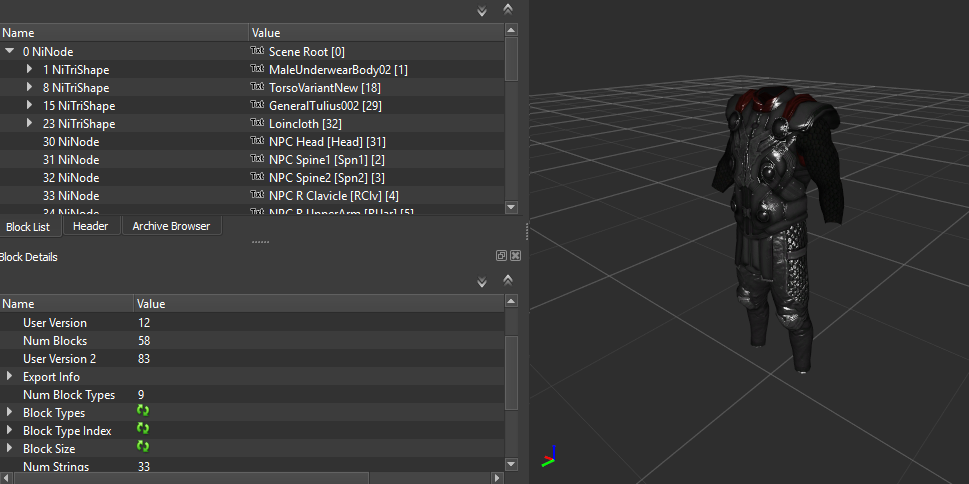Select the 31 NiNode row
Image resolution: width=969 pixels, height=484 pixels.
[x=252, y=159]
